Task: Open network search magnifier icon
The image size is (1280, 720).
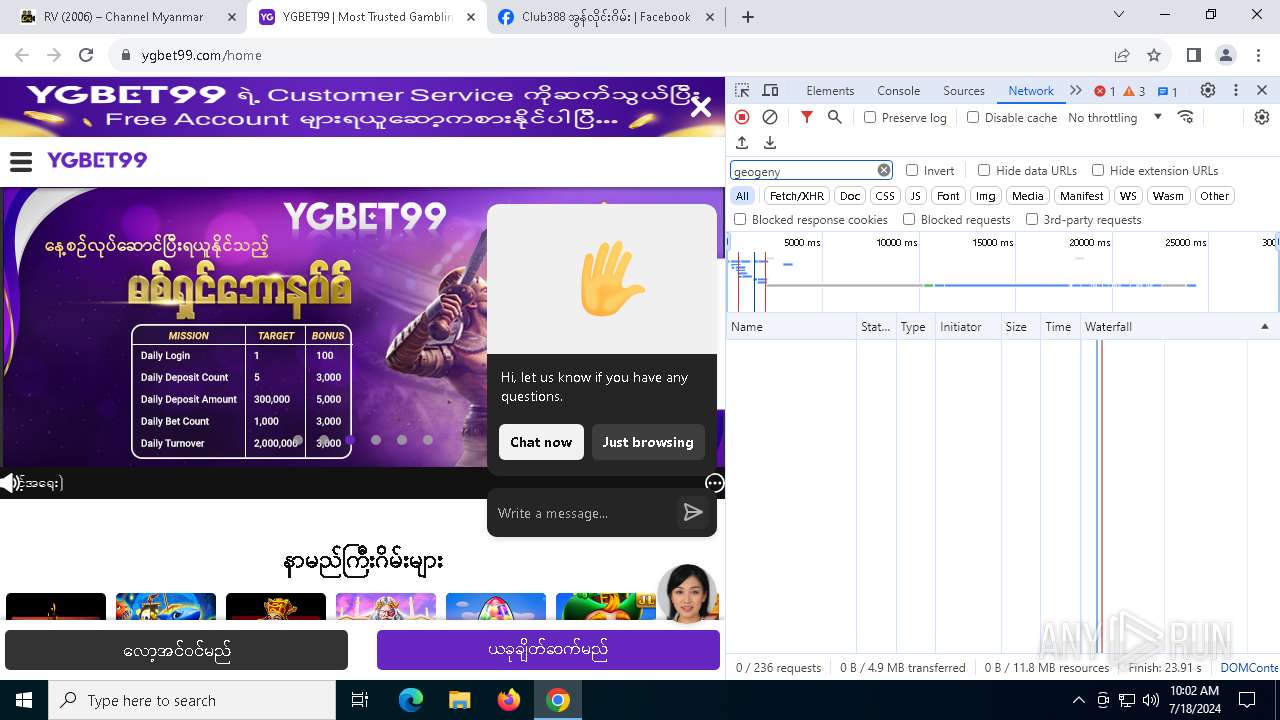Action: 835,117
